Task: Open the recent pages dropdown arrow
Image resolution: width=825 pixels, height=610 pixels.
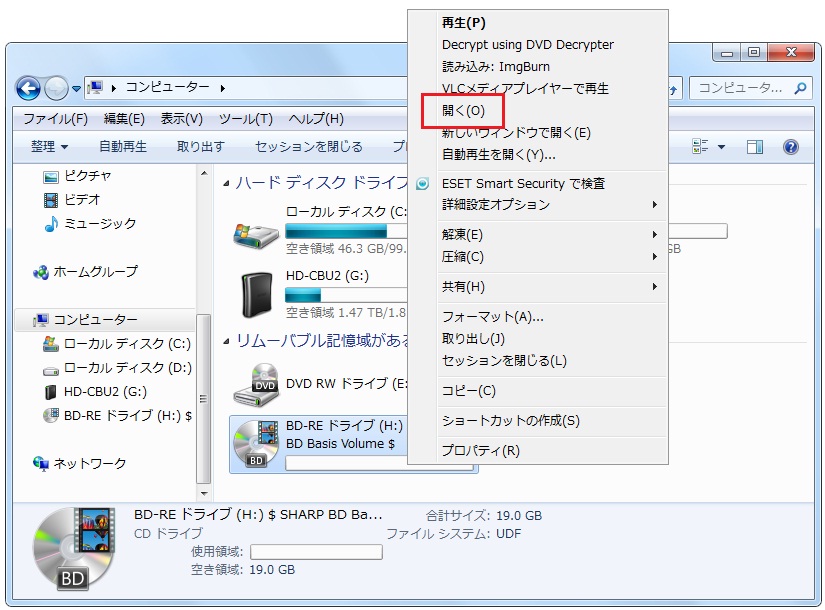Action: [76, 88]
